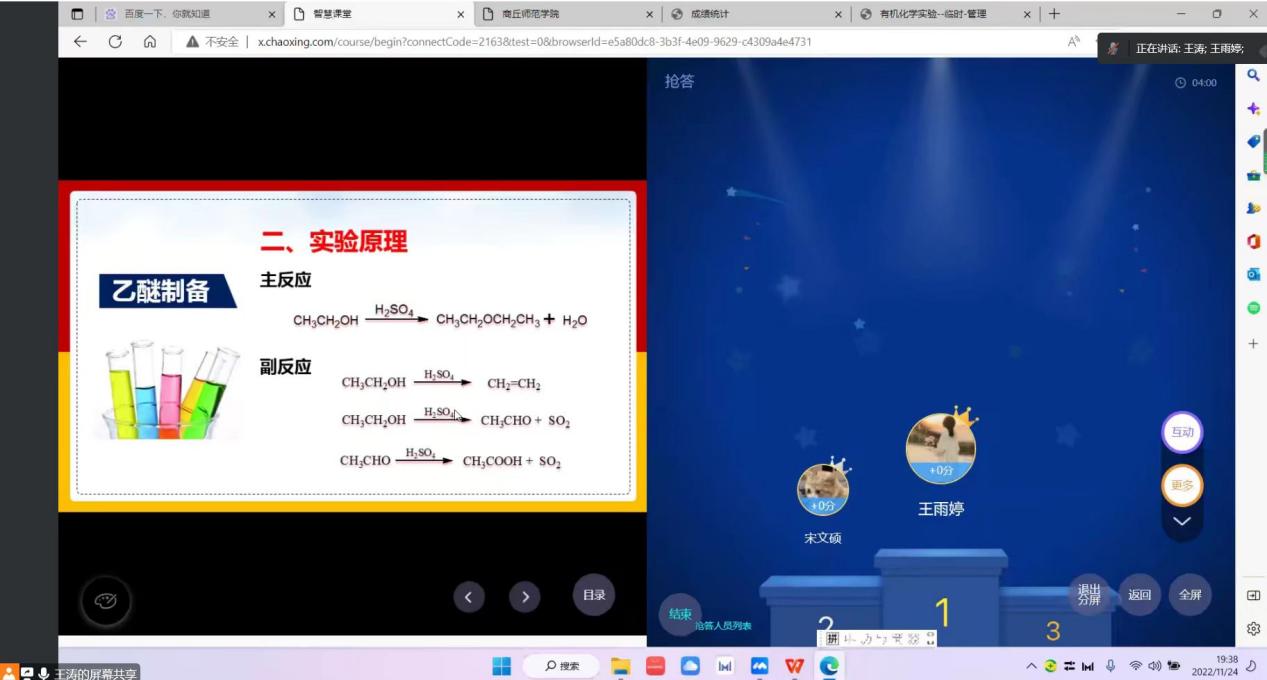Image resolution: width=1267 pixels, height=680 pixels.
Task: Open the Windows Start menu
Action: [x=502, y=666]
